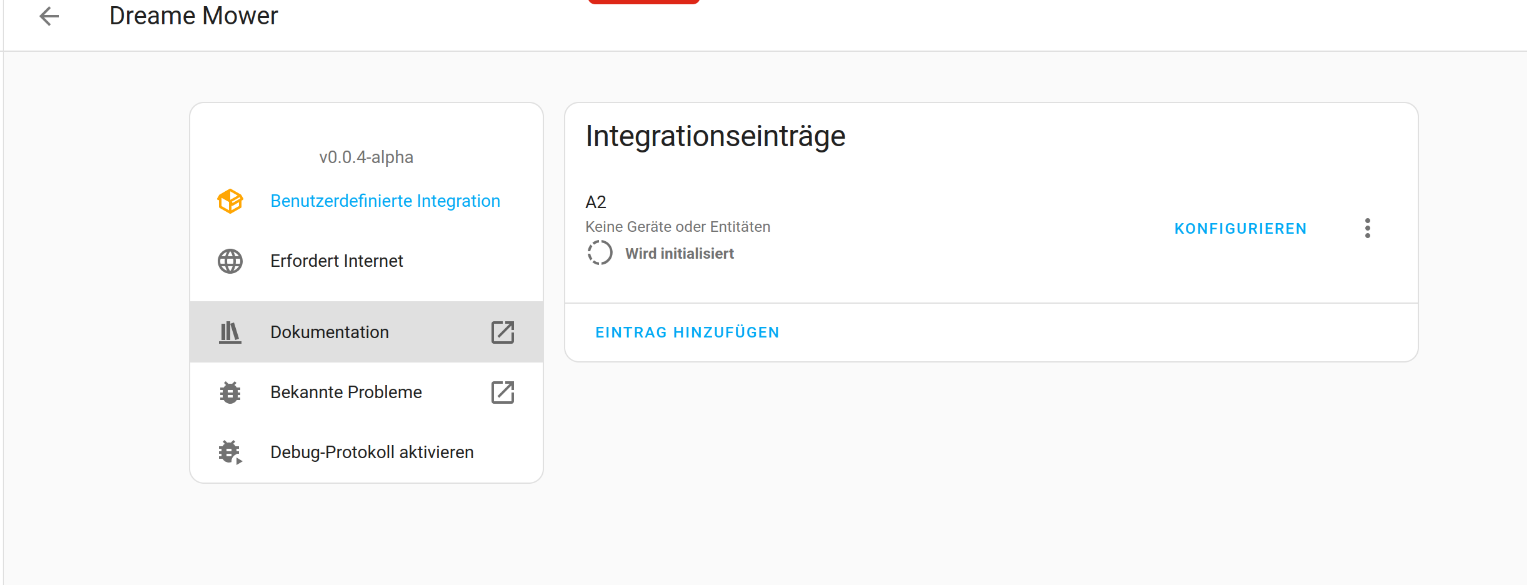
Task: Click the globe icon beside Erfordert Internet
Action: [x=230, y=261]
